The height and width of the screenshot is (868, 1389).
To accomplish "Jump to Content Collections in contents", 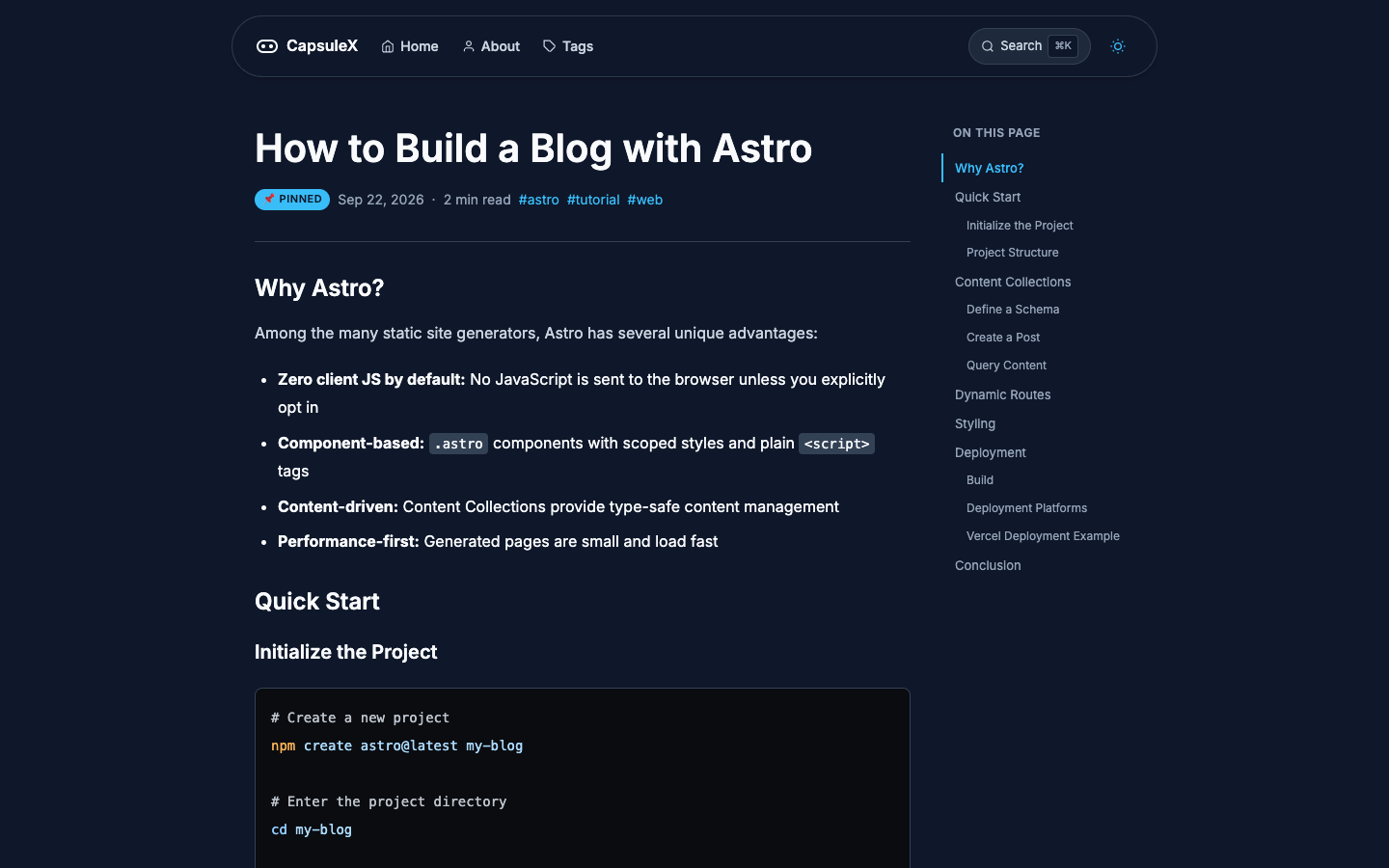I will click(x=1013, y=282).
